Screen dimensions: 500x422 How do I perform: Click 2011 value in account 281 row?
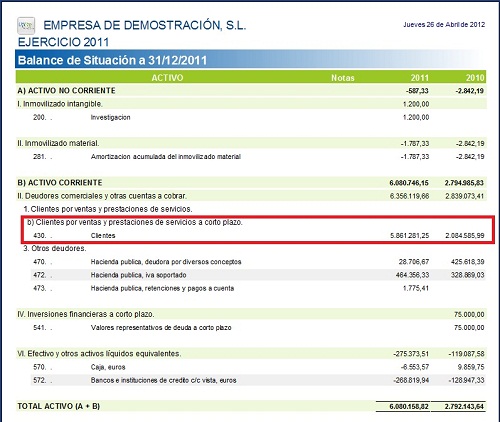coord(415,157)
